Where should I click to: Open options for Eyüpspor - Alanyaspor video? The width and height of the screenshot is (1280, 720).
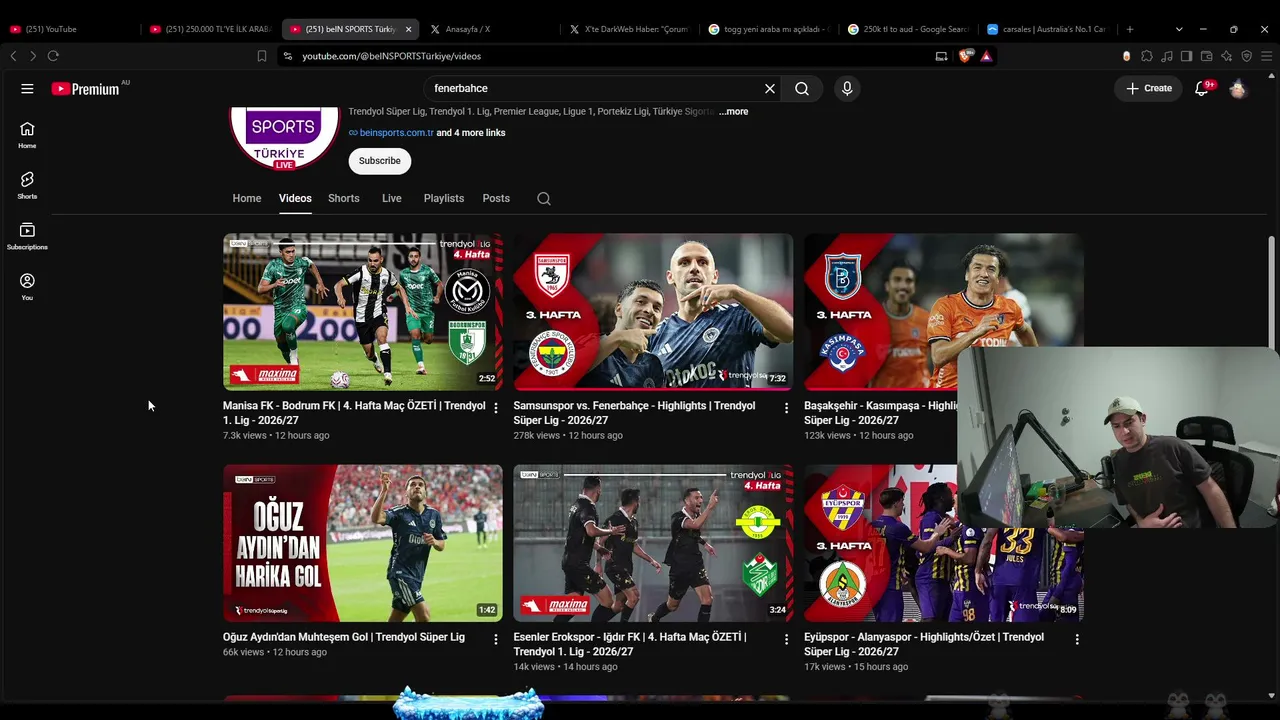pyautogui.click(x=1077, y=639)
